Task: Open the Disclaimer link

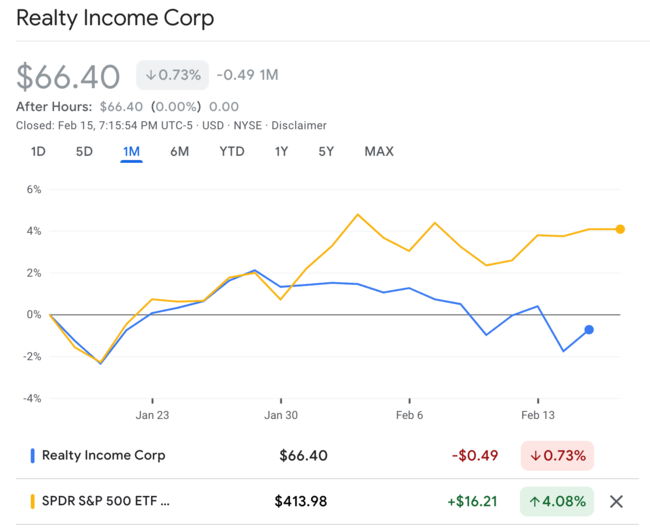Action: pos(299,125)
